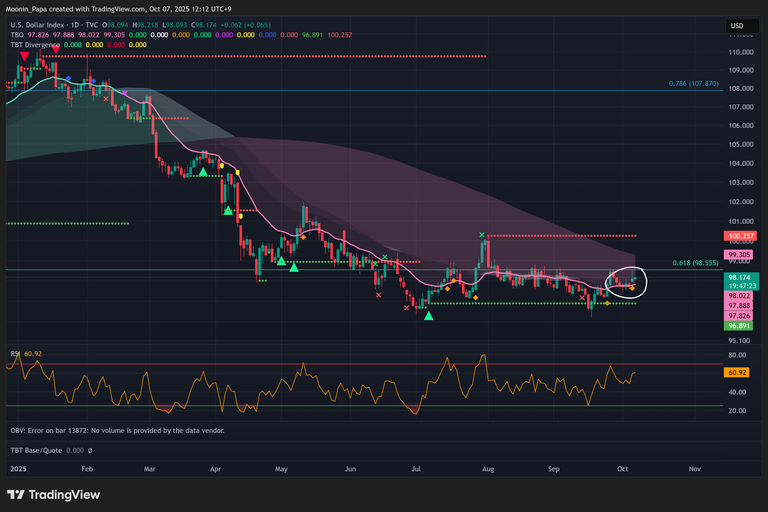Click the green X marker above the August spike
Viewport: 768px width, 512px height.
[482, 235]
